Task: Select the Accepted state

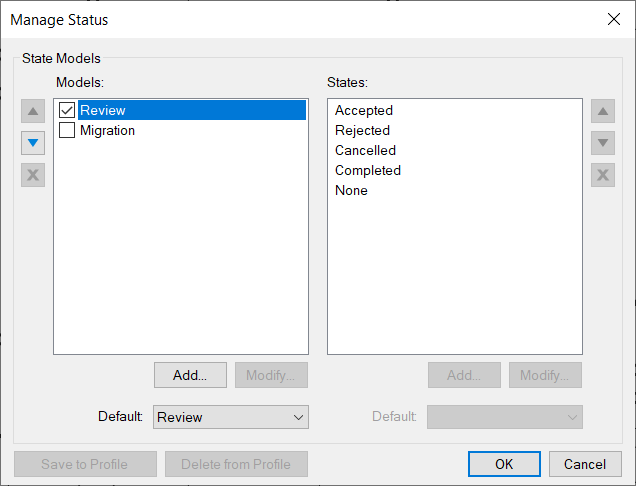Action: coord(364,111)
